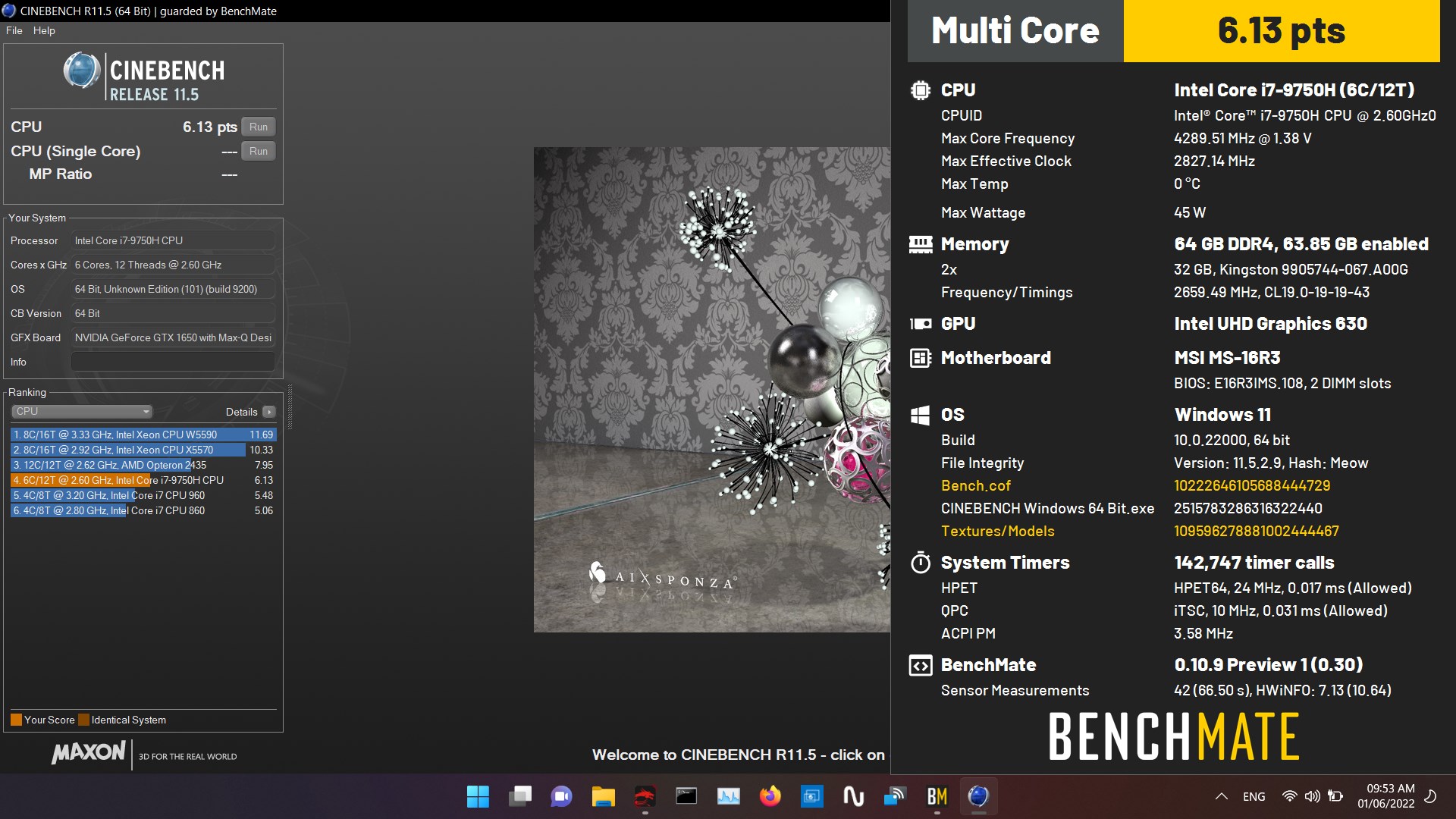Select the highlighted i7-9750H ranking row
The width and height of the screenshot is (1456, 819).
tap(143, 480)
